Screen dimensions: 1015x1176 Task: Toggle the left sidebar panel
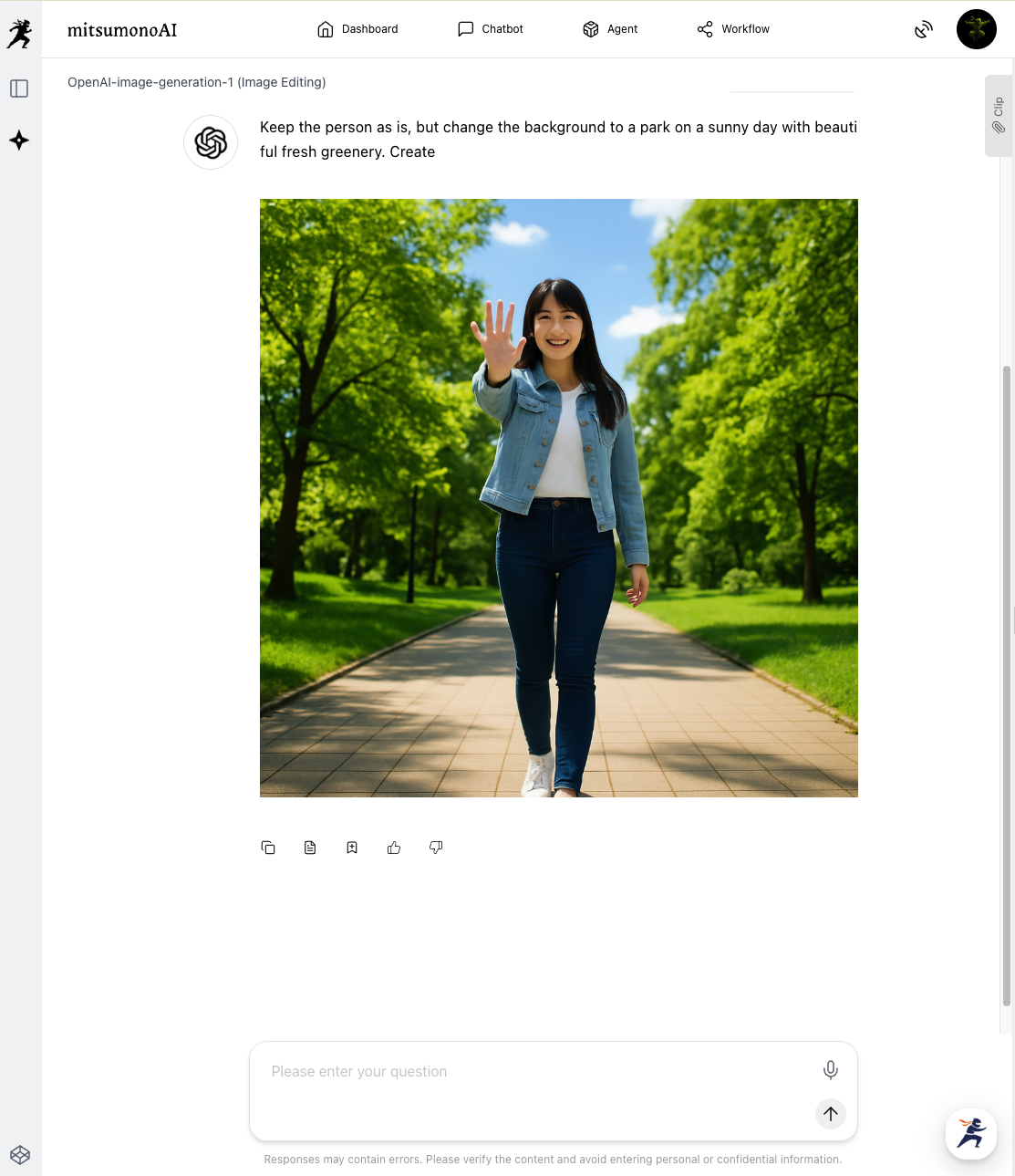19,88
